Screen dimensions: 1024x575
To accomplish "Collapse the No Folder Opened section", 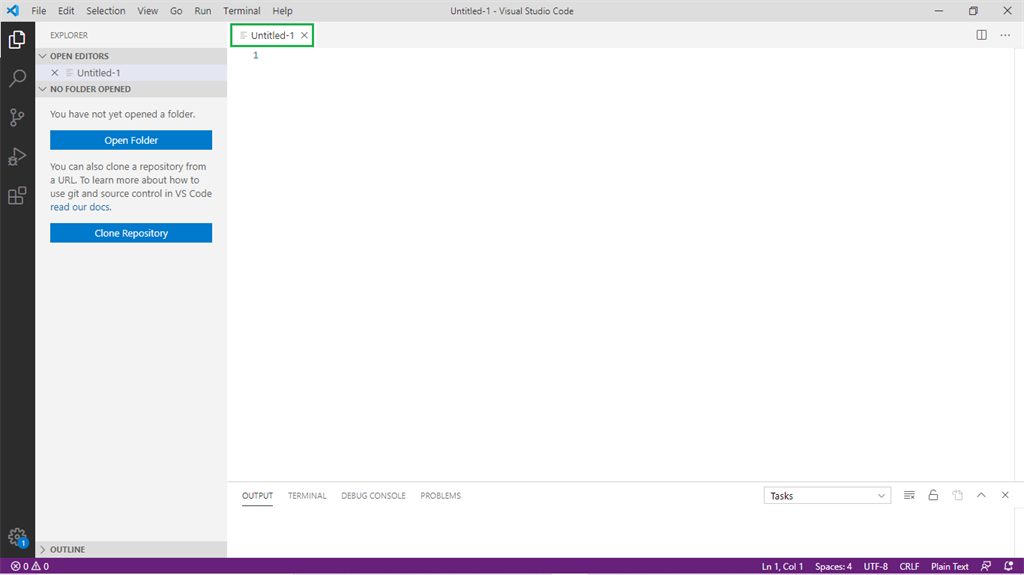I will pyautogui.click(x=131, y=89).
